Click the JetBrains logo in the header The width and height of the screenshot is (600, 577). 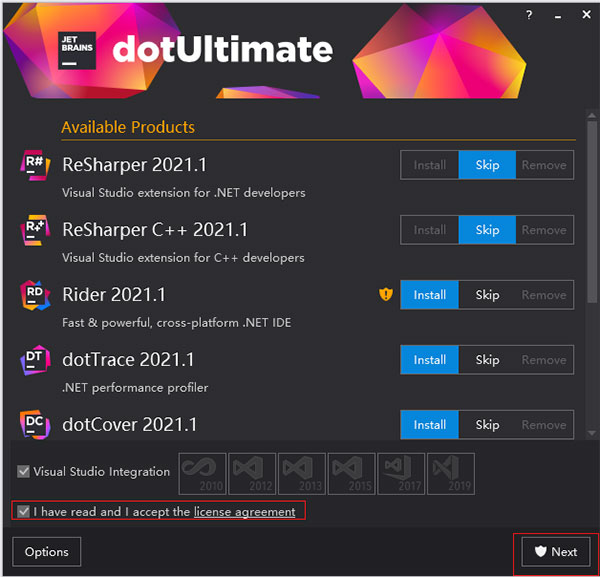tap(77, 51)
